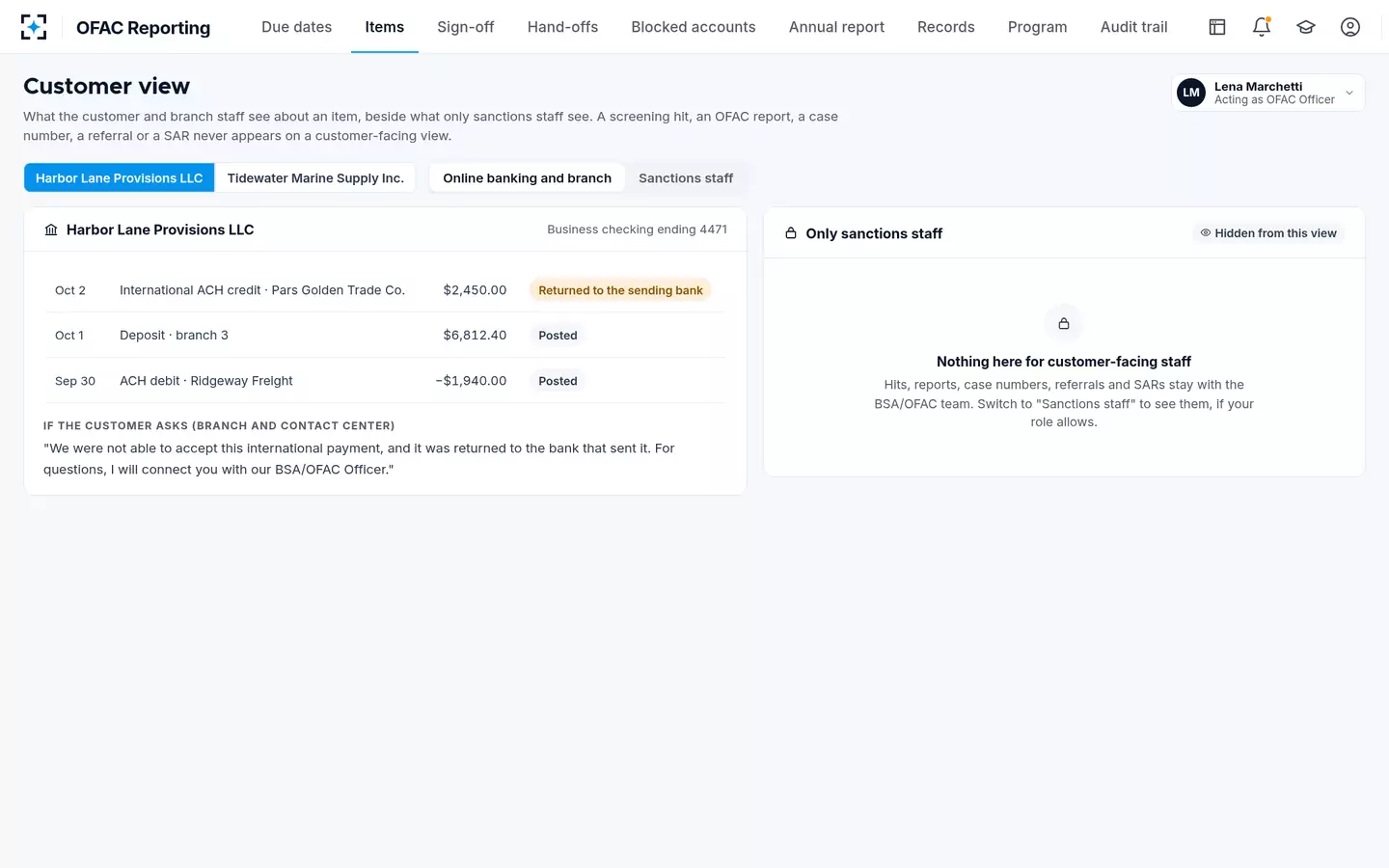Image resolution: width=1389 pixels, height=868 pixels.
Task: Click the LM avatar badge
Action: pyautogui.click(x=1191, y=93)
